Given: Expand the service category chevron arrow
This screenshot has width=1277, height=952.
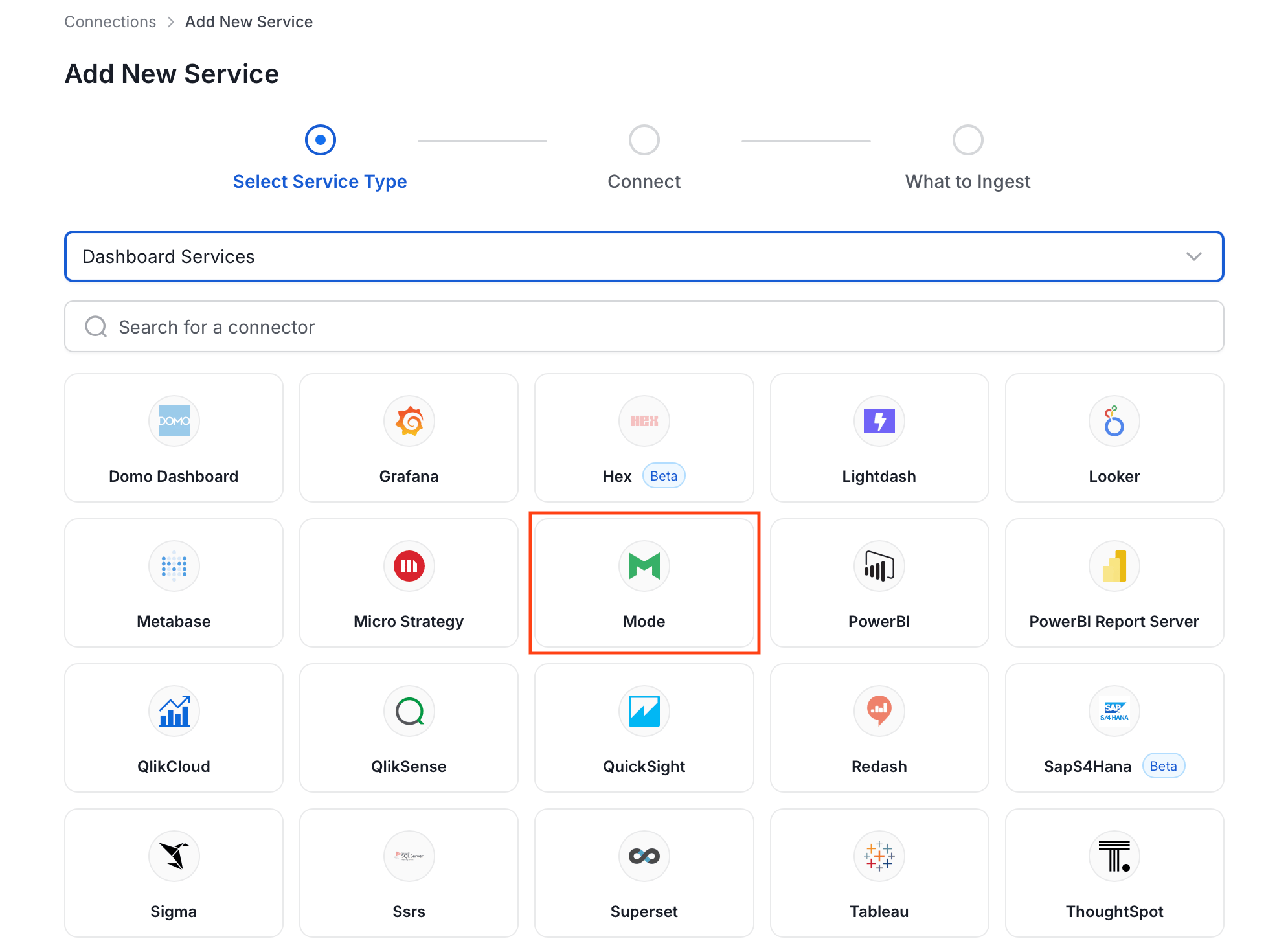Looking at the screenshot, I should [1193, 256].
